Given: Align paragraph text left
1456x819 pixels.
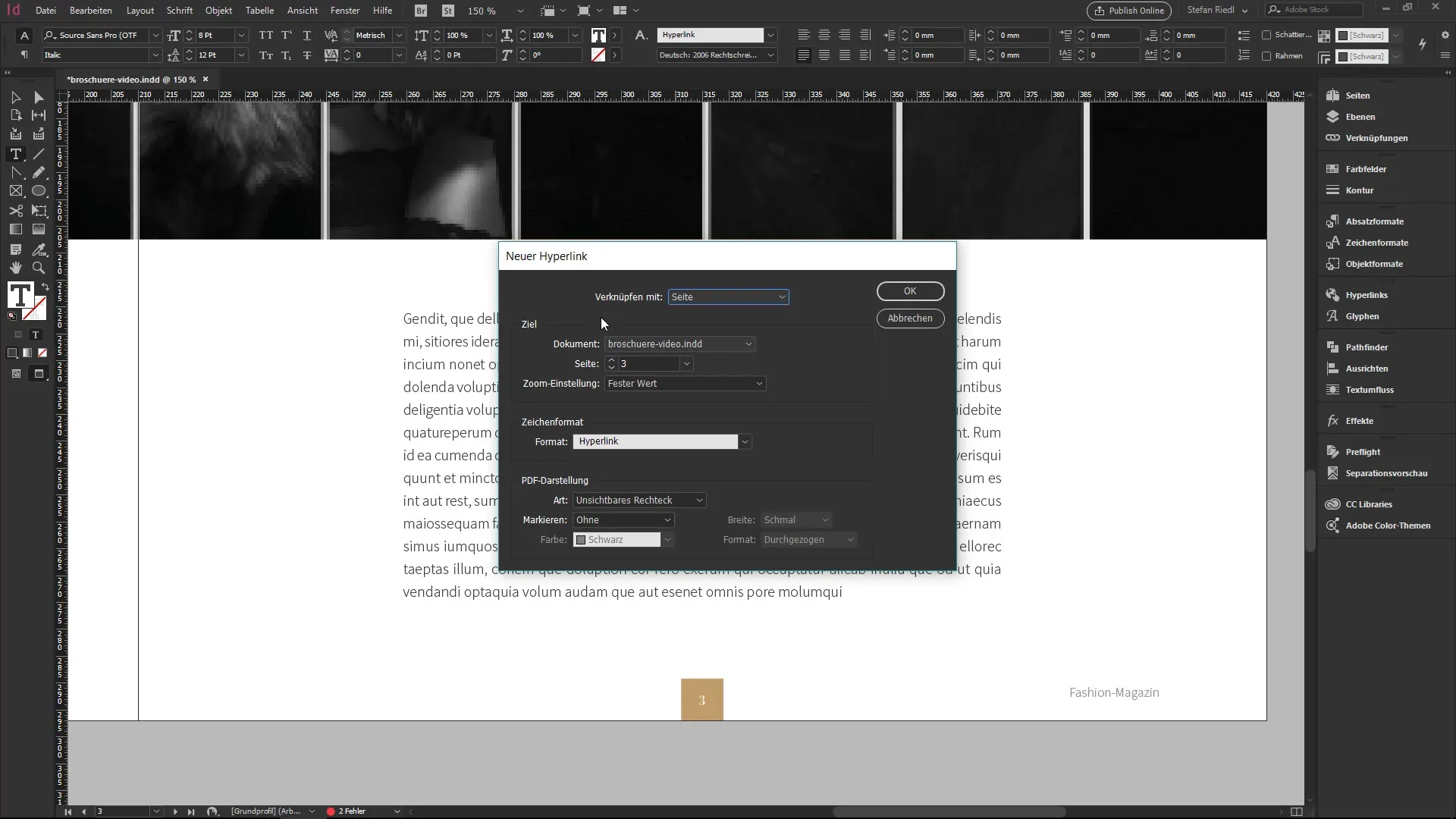Looking at the screenshot, I should tap(804, 35).
